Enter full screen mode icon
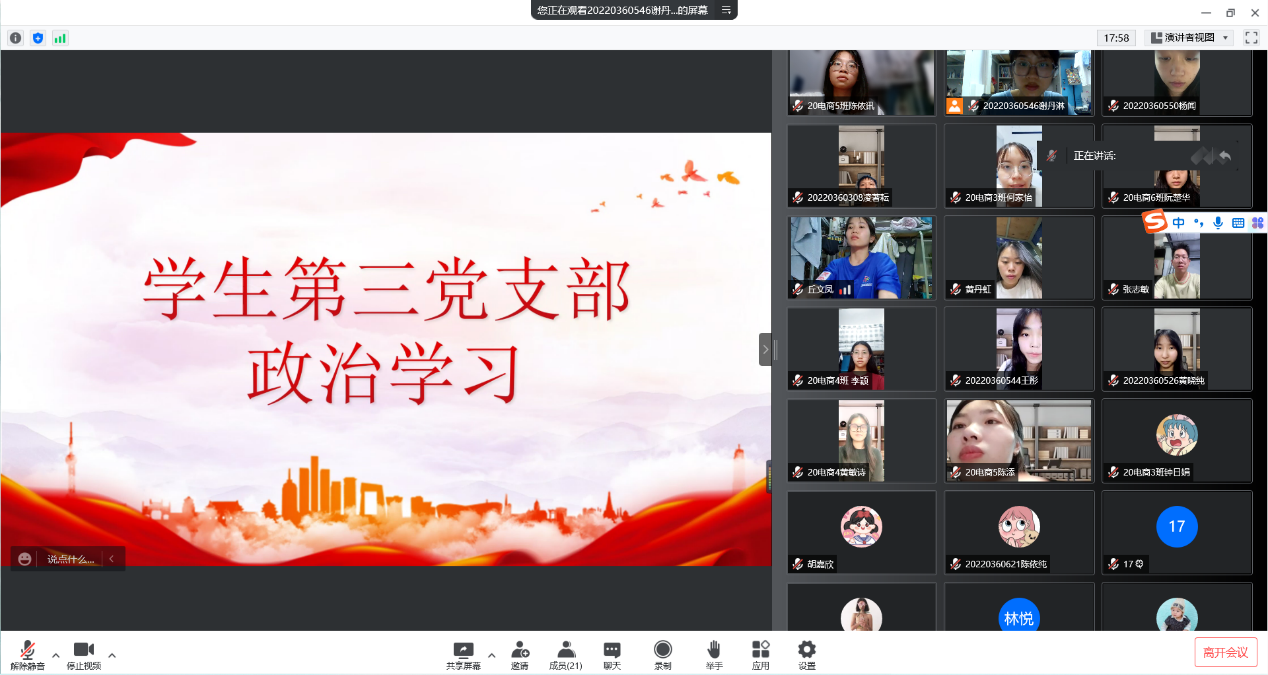Screen dimensions: 1268x675 pos(1250,38)
